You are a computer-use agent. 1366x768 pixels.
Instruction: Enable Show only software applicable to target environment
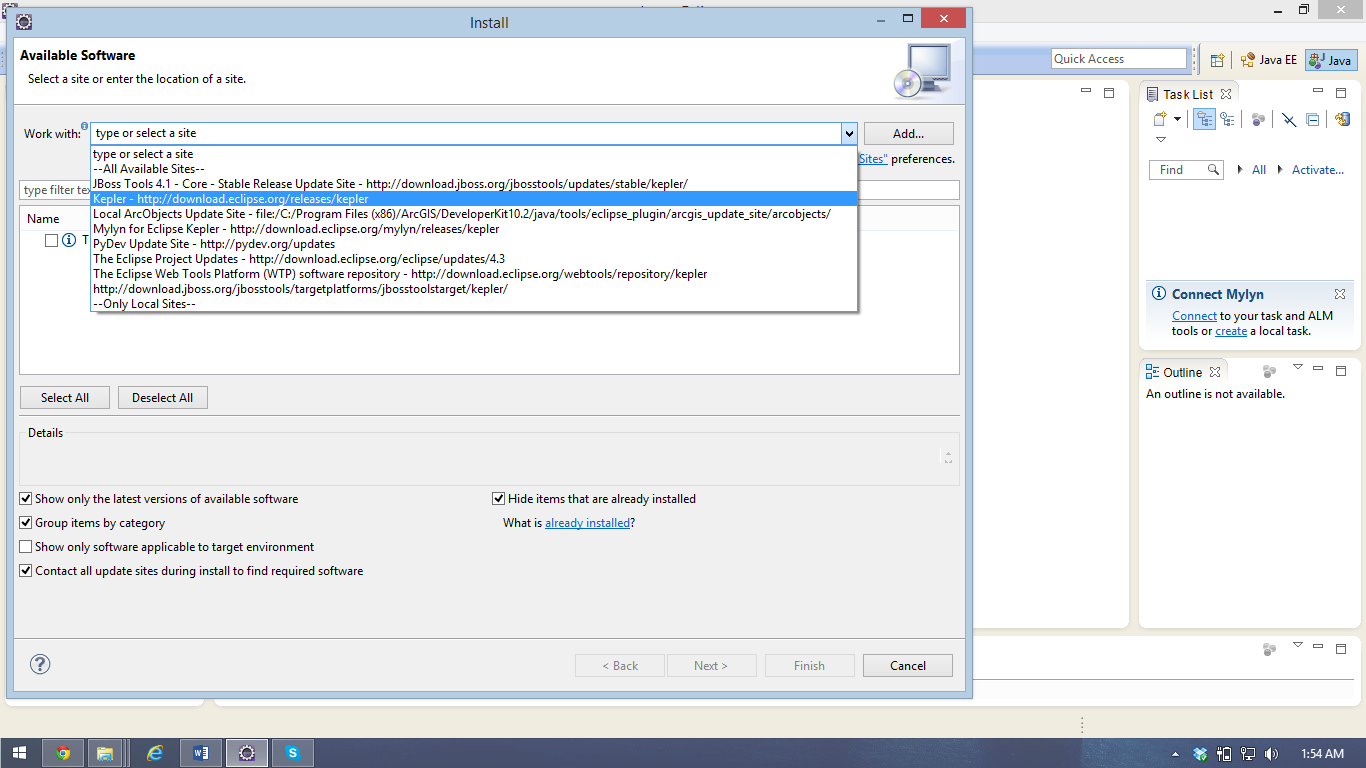tap(25, 546)
